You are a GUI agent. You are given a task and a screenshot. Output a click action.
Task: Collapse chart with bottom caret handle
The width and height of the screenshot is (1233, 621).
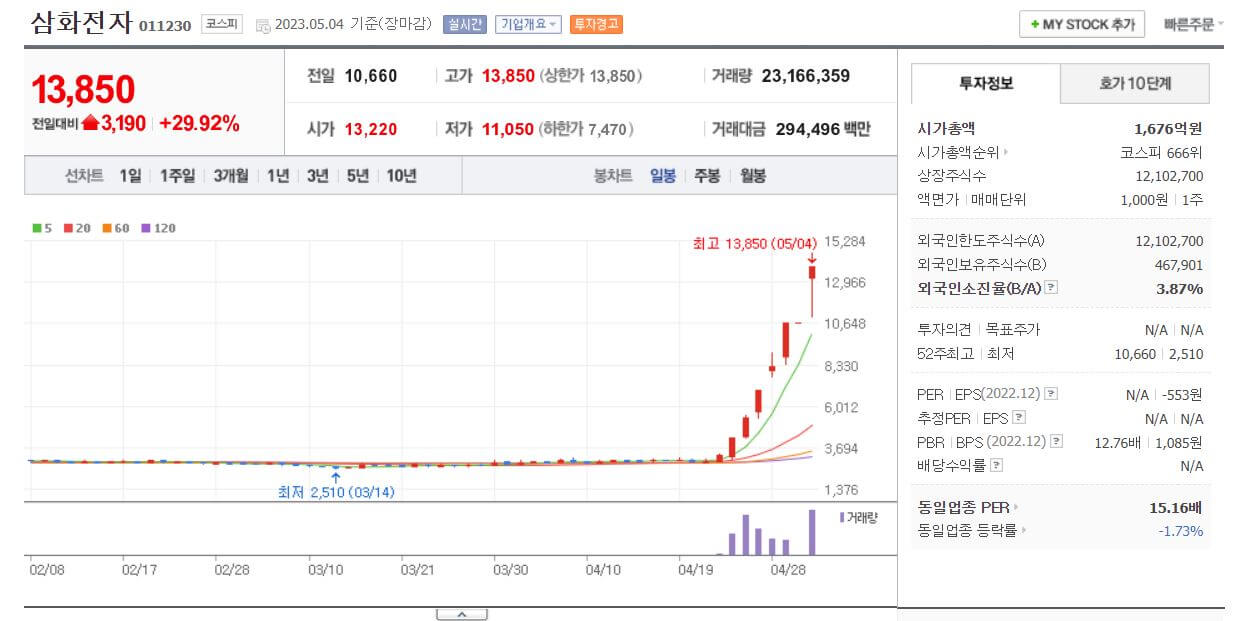click(461, 614)
